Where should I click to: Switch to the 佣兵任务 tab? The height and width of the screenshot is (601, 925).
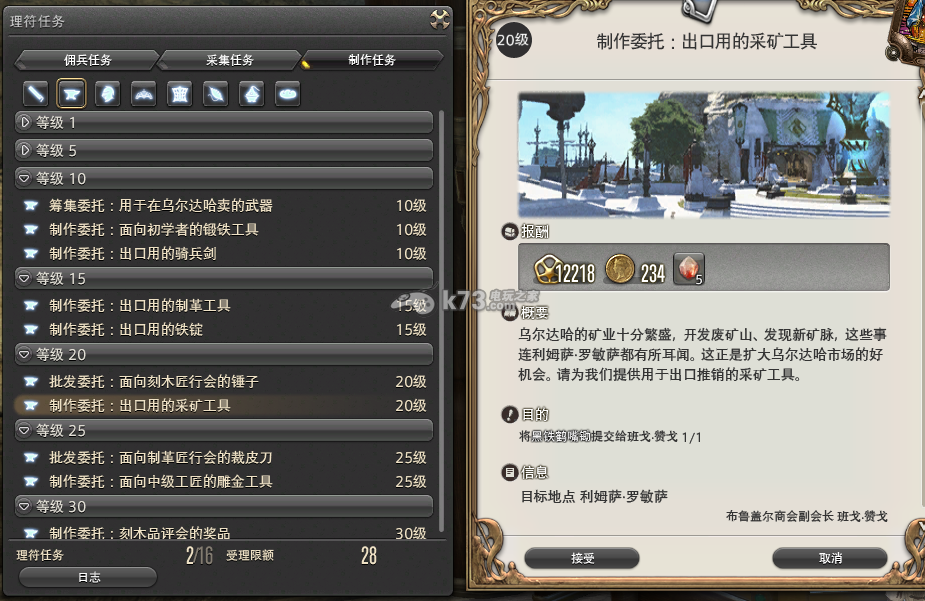click(87, 60)
